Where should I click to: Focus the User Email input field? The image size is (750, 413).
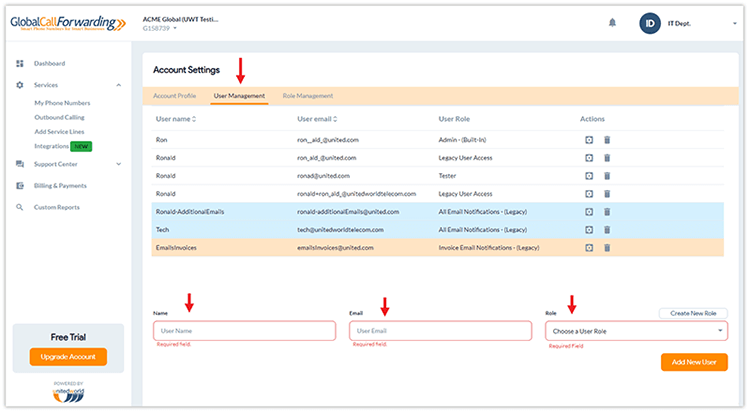tap(440, 331)
